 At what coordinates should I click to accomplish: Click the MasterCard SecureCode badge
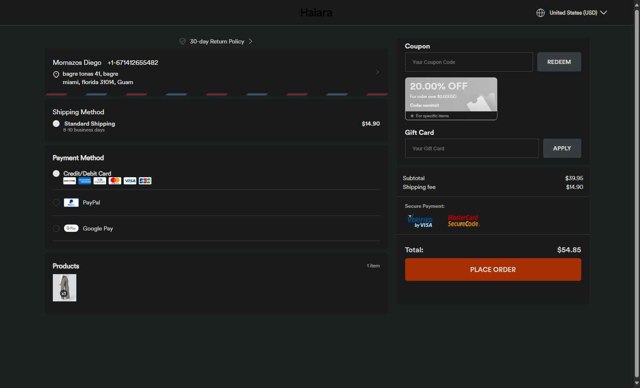pos(463,221)
